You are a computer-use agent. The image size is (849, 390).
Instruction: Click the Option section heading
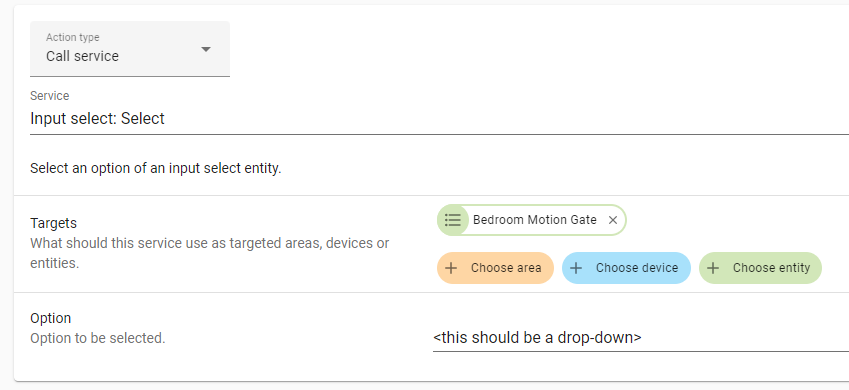pos(51,318)
